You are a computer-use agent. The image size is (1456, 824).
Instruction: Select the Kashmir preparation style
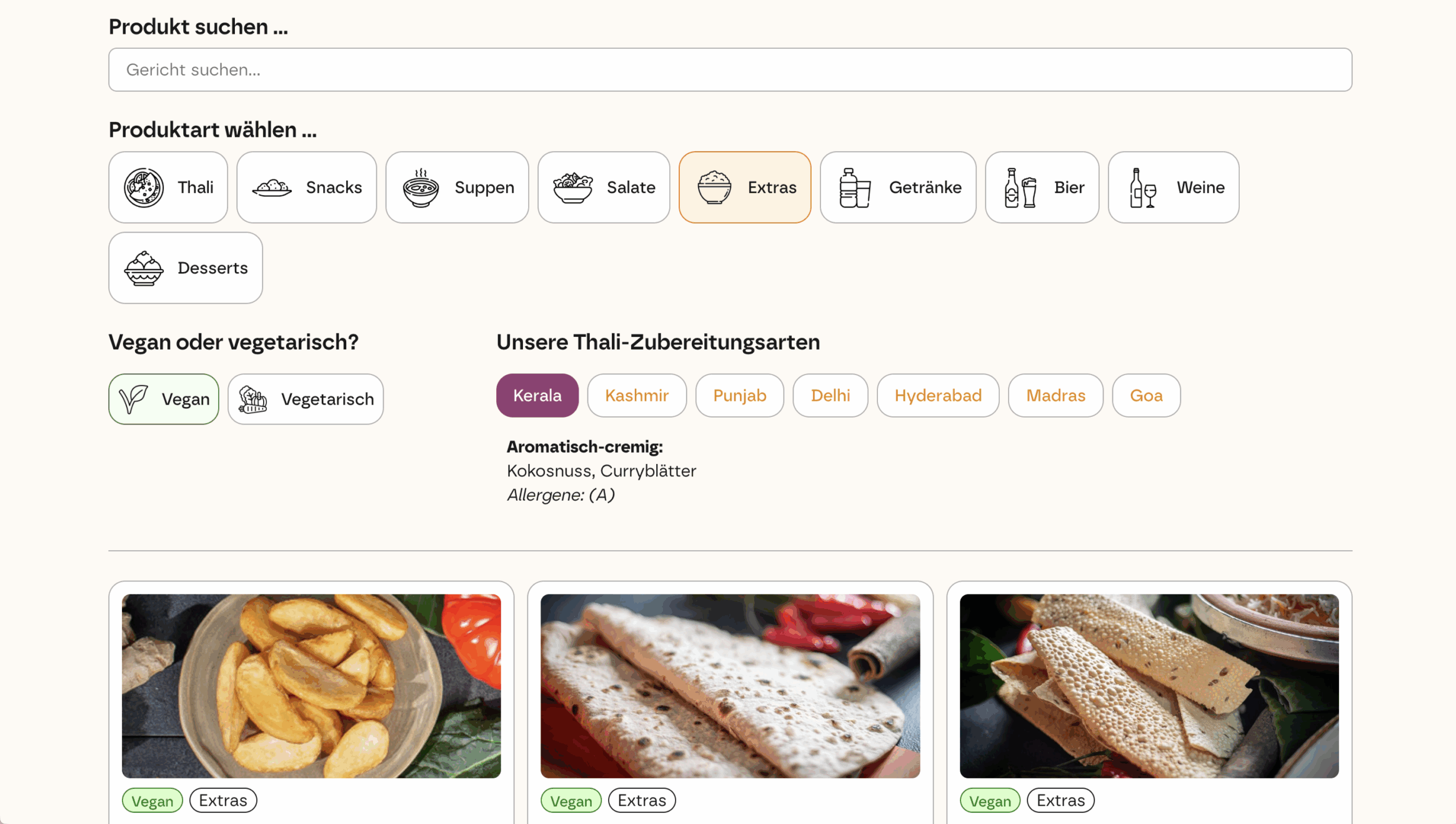[x=637, y=395]
